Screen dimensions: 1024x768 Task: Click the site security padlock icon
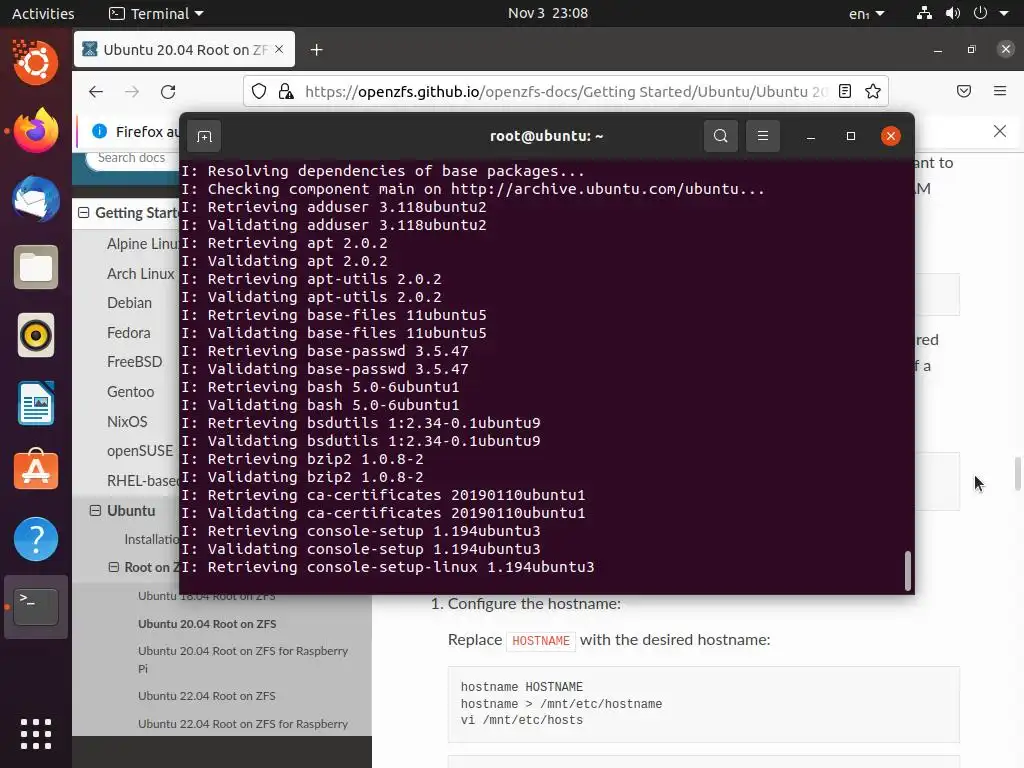click(285, 91)
